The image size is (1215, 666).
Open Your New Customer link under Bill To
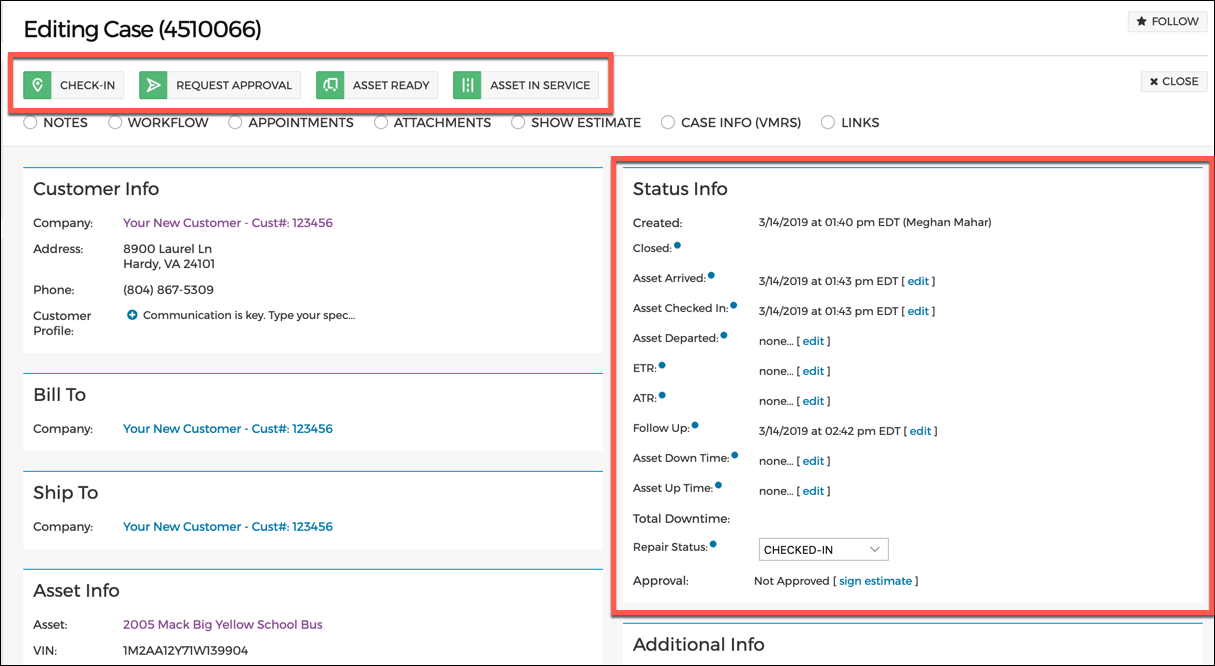point(227,428)
